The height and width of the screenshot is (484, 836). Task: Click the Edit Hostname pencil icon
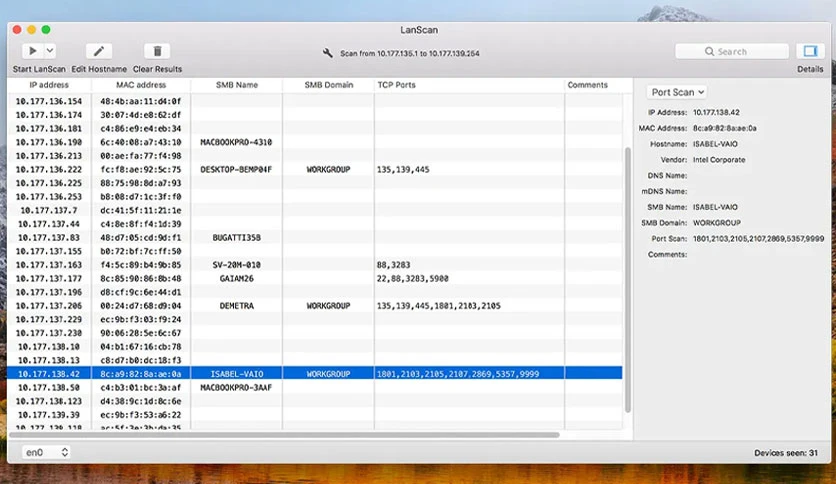tap(99, 51)
